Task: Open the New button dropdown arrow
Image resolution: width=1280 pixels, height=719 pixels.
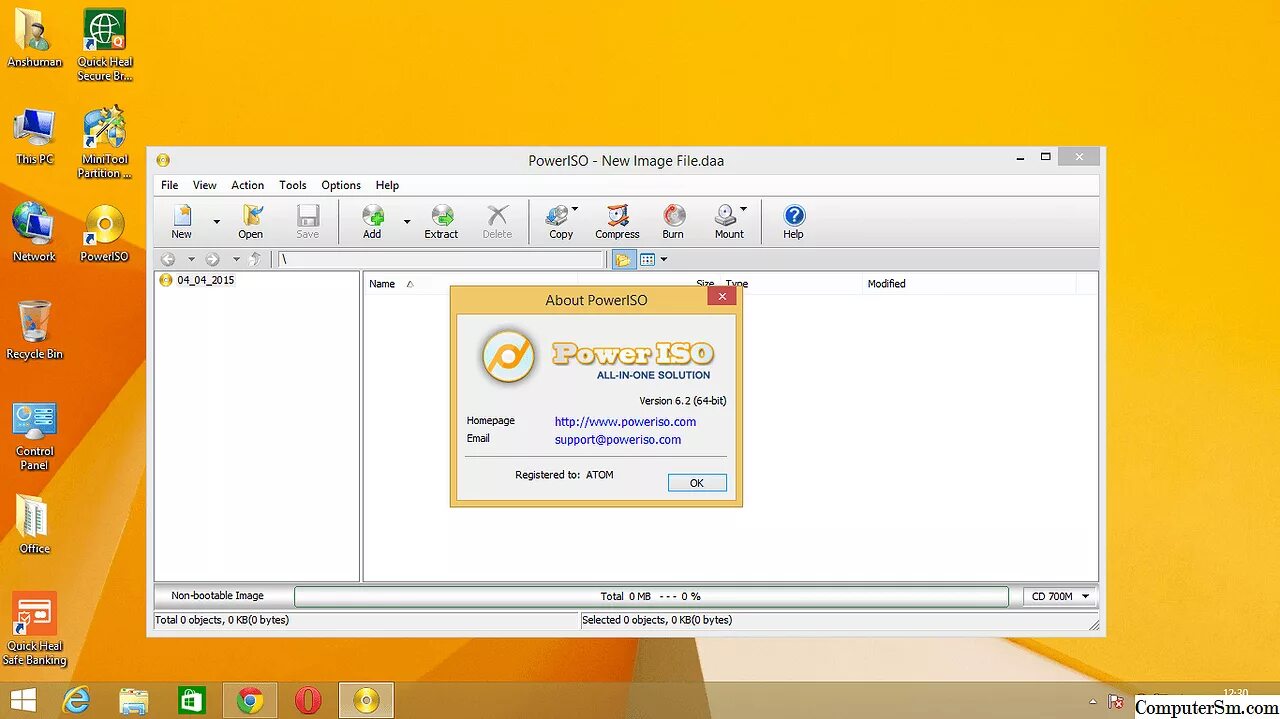Action: (216, 221)
